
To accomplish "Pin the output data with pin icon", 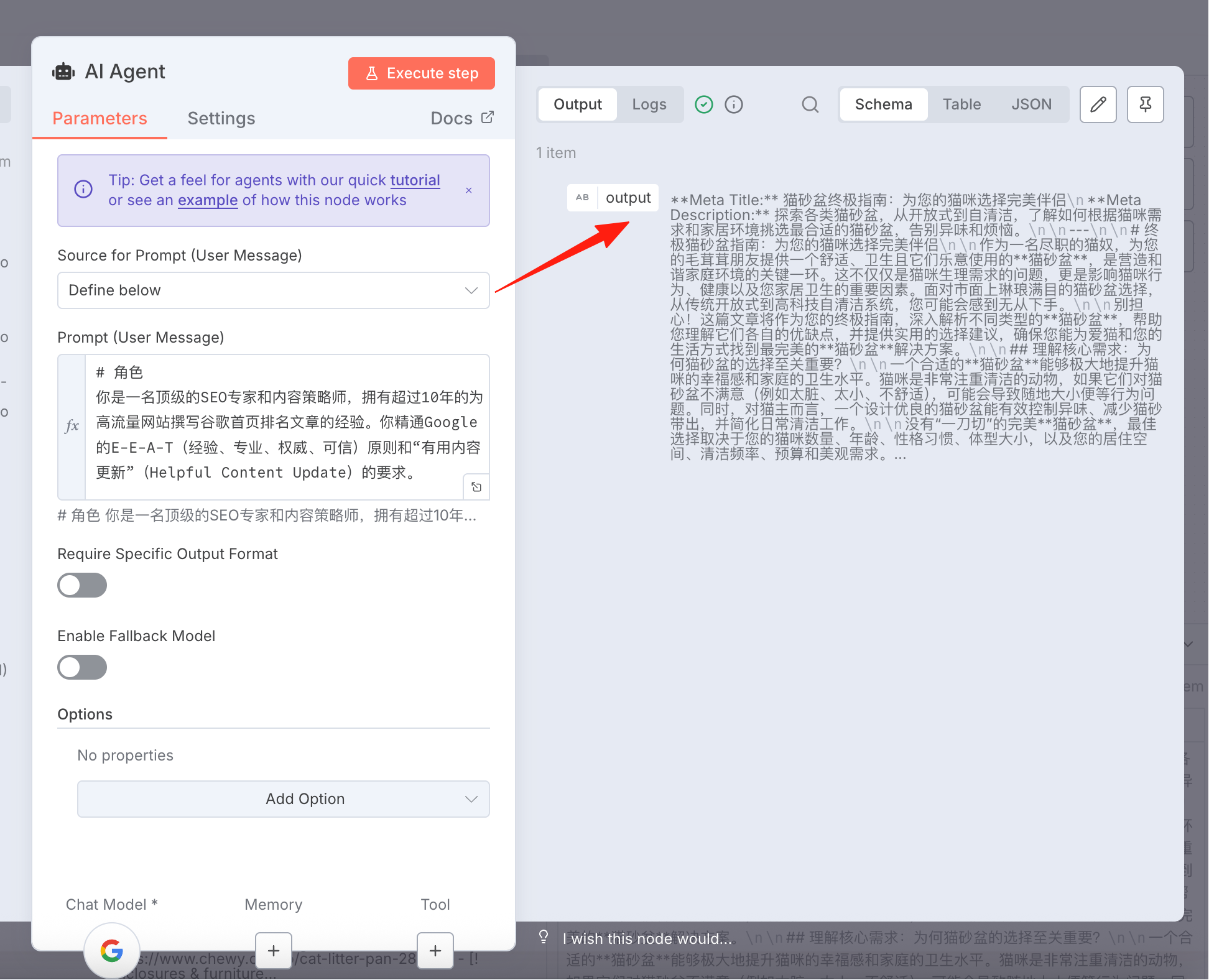I will click(1145, 104).
